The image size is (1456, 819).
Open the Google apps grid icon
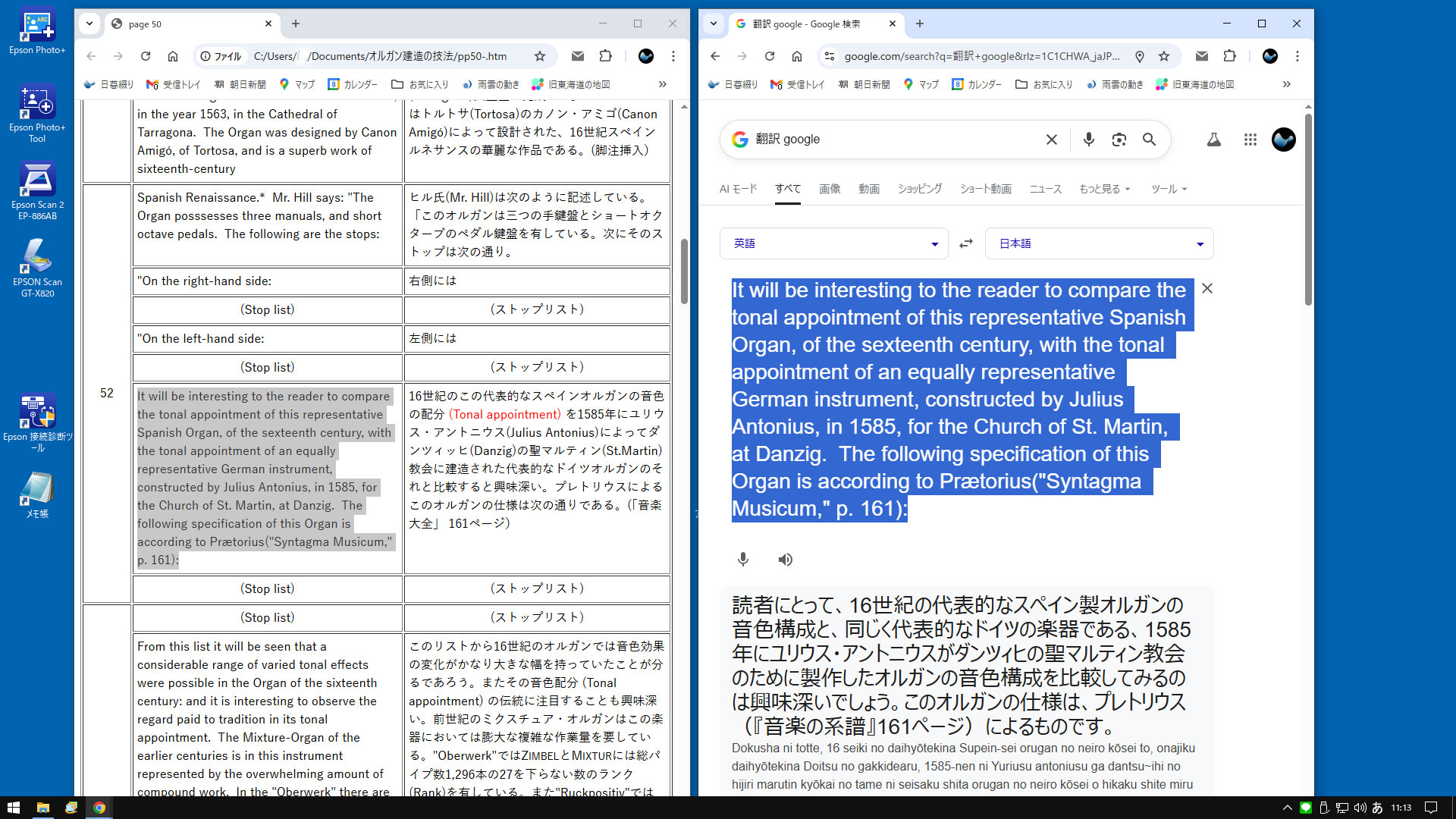(x=1250, y=140)
